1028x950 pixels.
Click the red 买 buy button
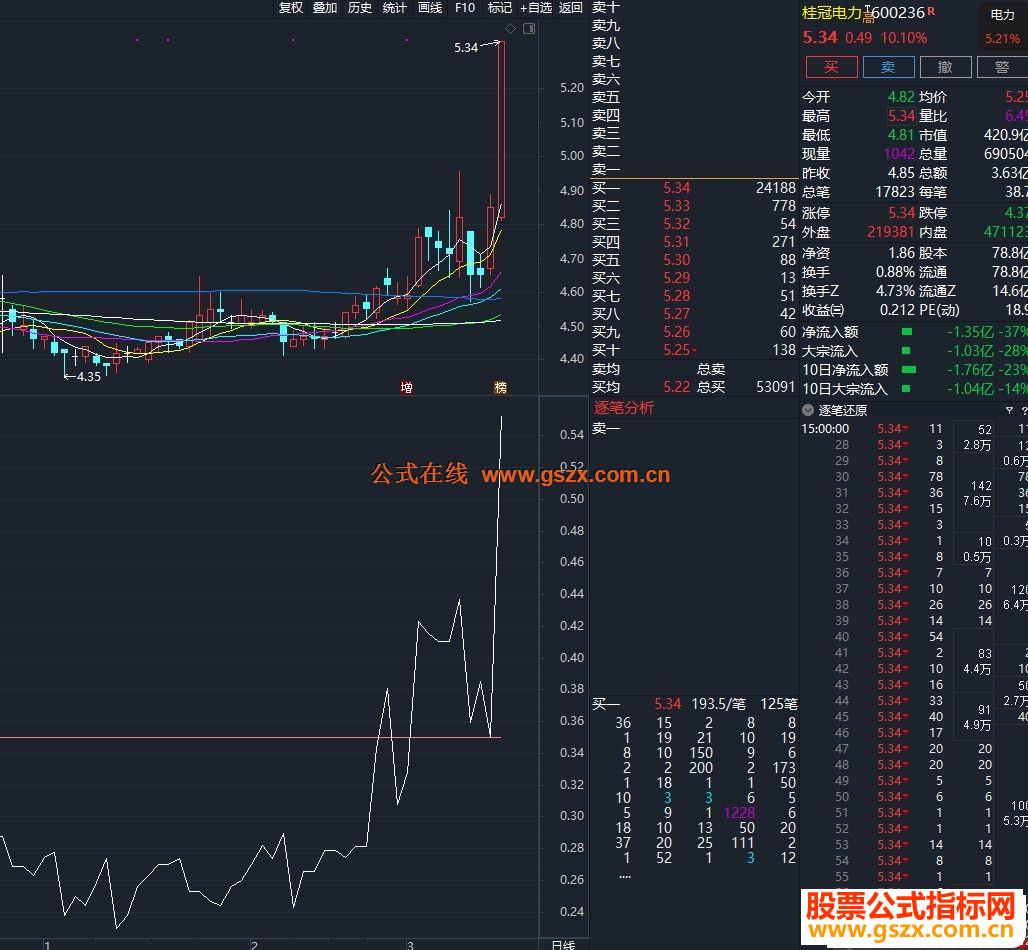tap(831, 67)
